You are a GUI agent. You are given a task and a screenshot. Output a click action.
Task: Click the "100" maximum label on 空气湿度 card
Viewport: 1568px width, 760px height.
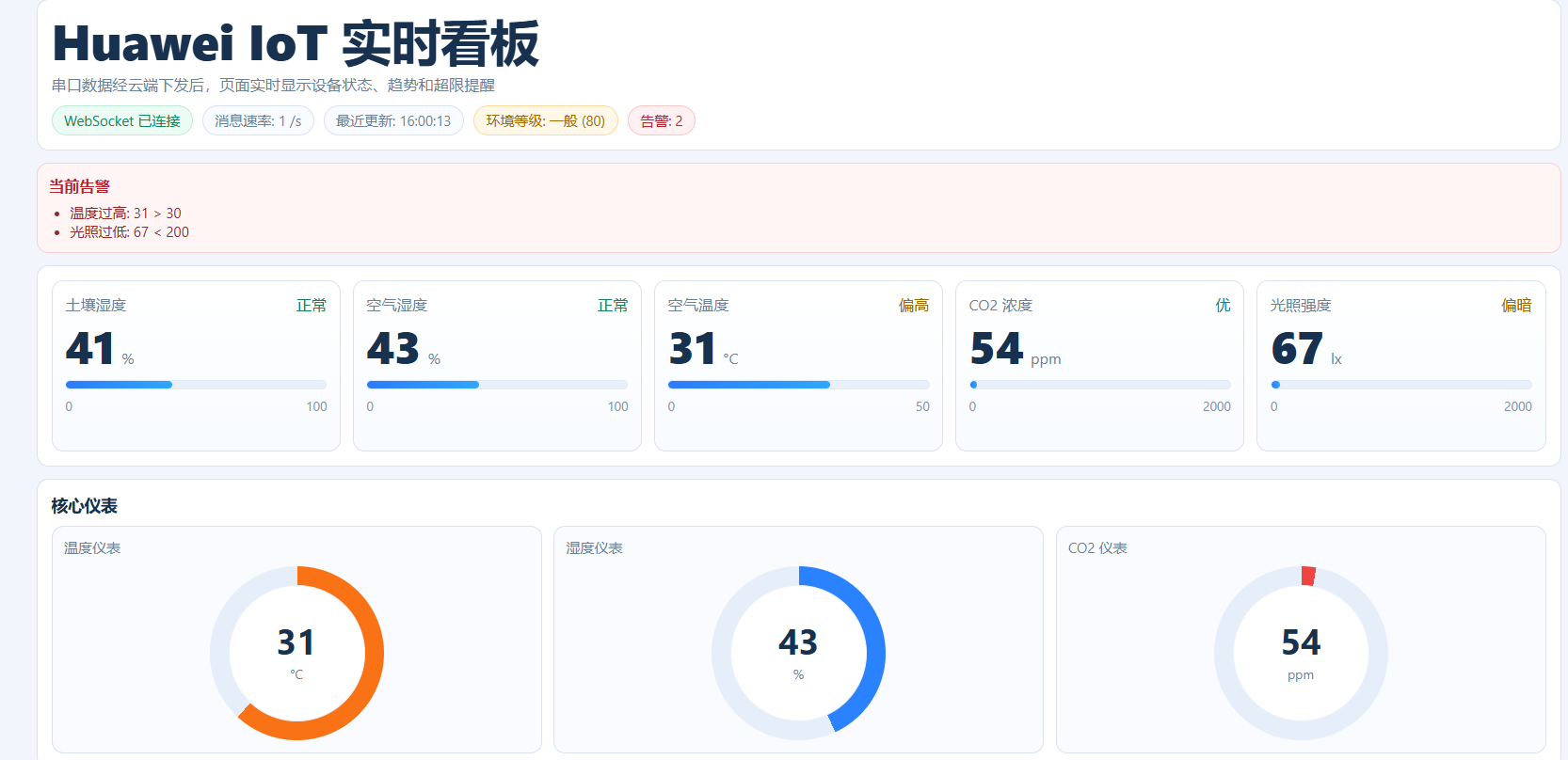617,406
